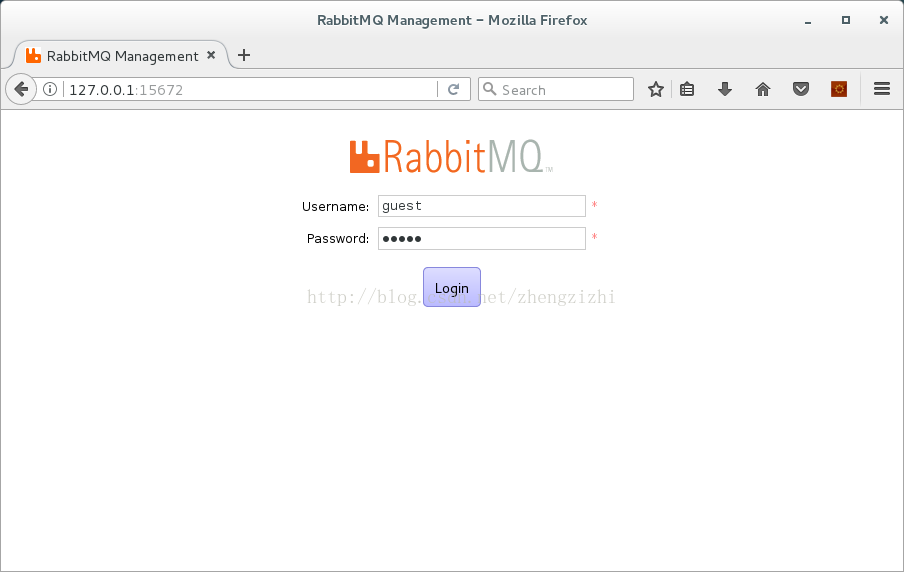The height and width of the screenshot is (572, 904).
Task: Click the RabbitMQ favicon on the tab
Action: [33, 55]
